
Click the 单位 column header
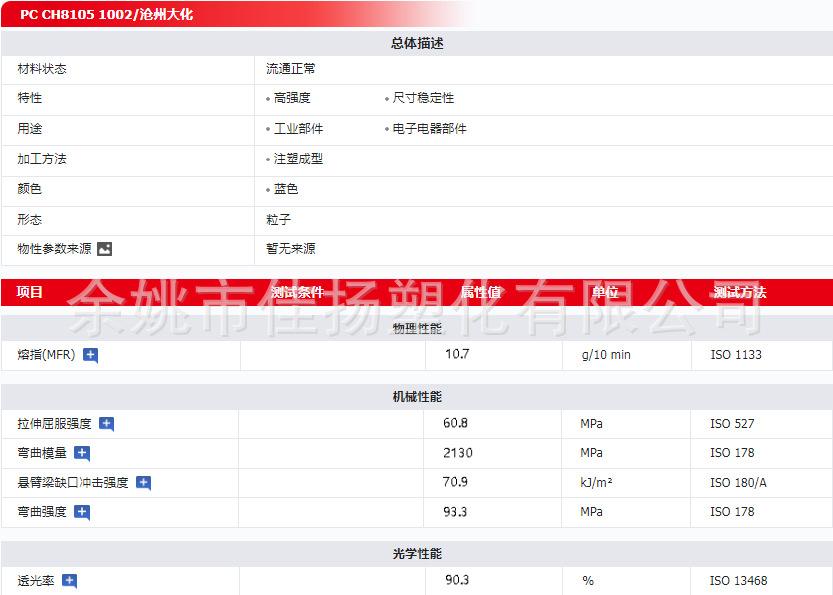(x=606, y=292)
